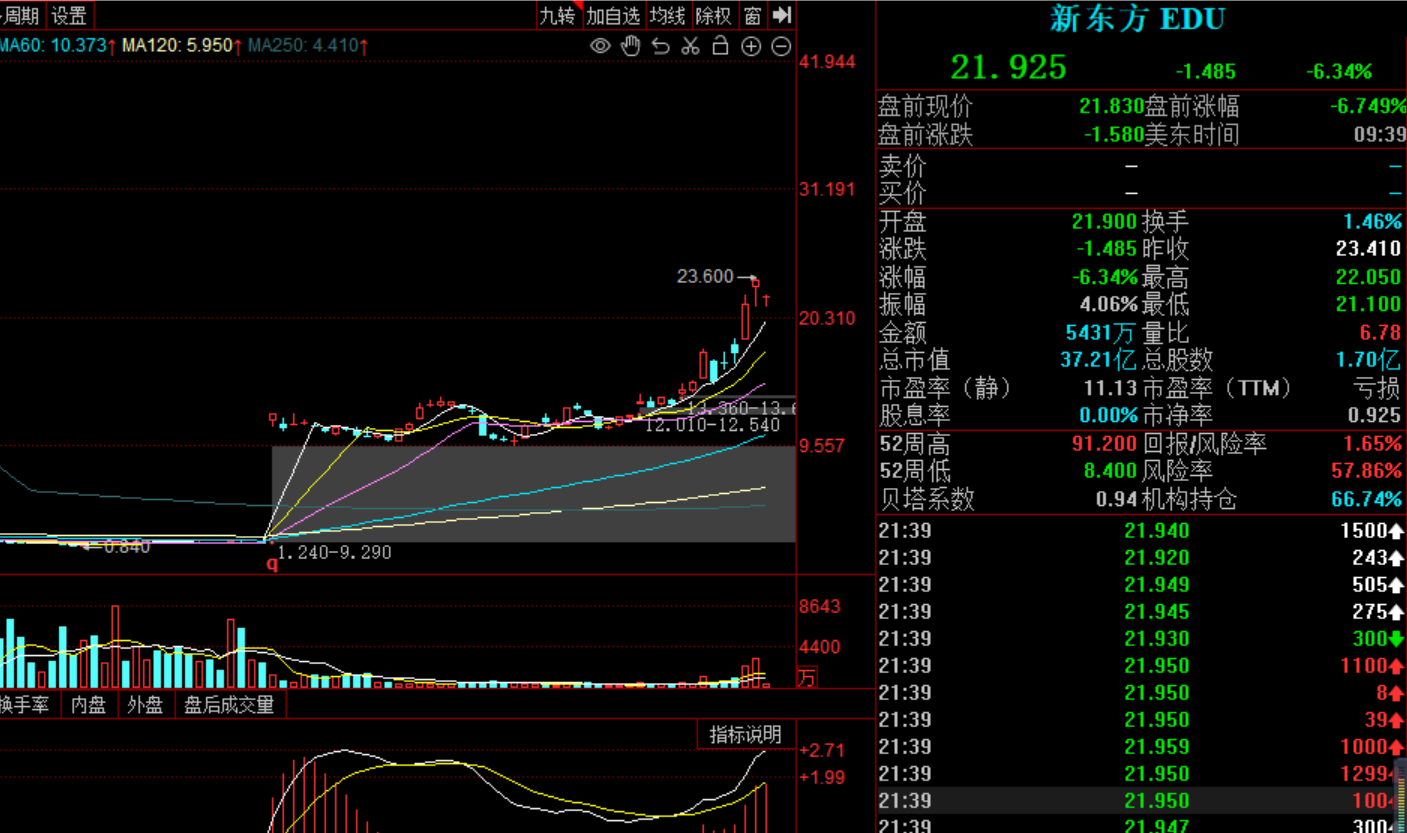The height and width of the screenshot is (833, 1407).
Task: Open the 窗 window button
Action: click(752, 15)
